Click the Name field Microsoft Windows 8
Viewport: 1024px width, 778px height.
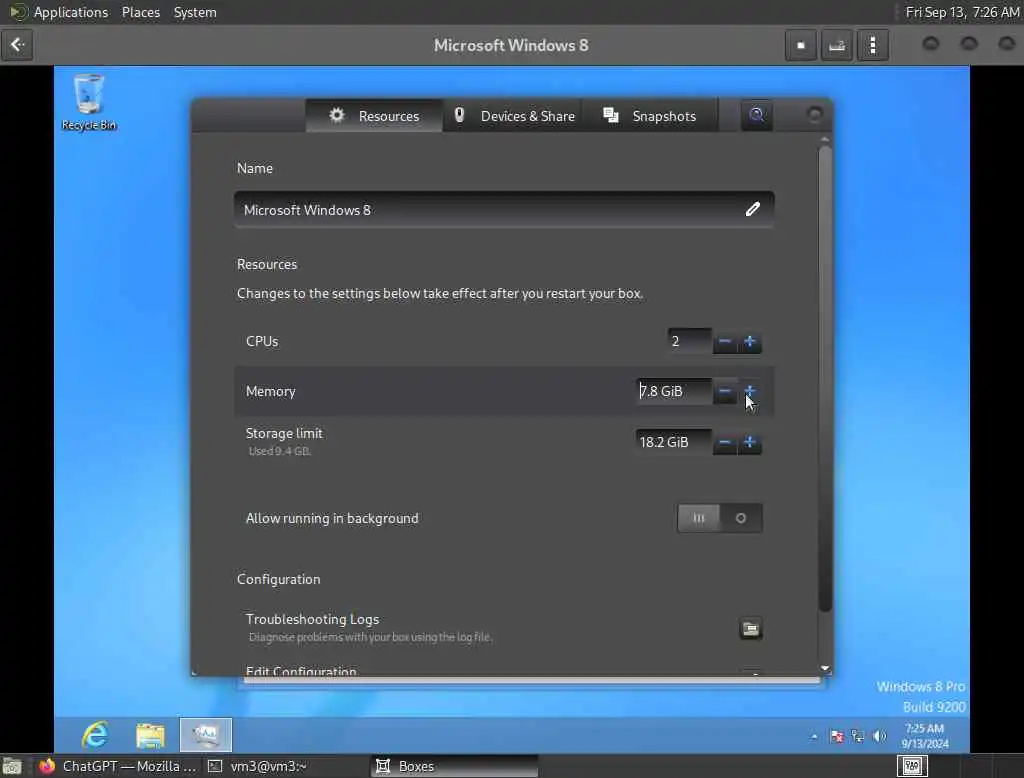(x=504, y=210)
